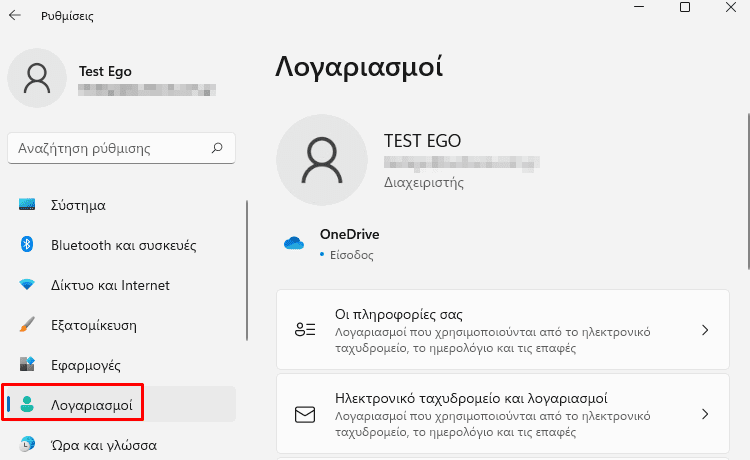Viewport: 750px width, 460px height.
Task: Click the paintbrush Εξατομίκευση icon
Action: click(27, 324)
